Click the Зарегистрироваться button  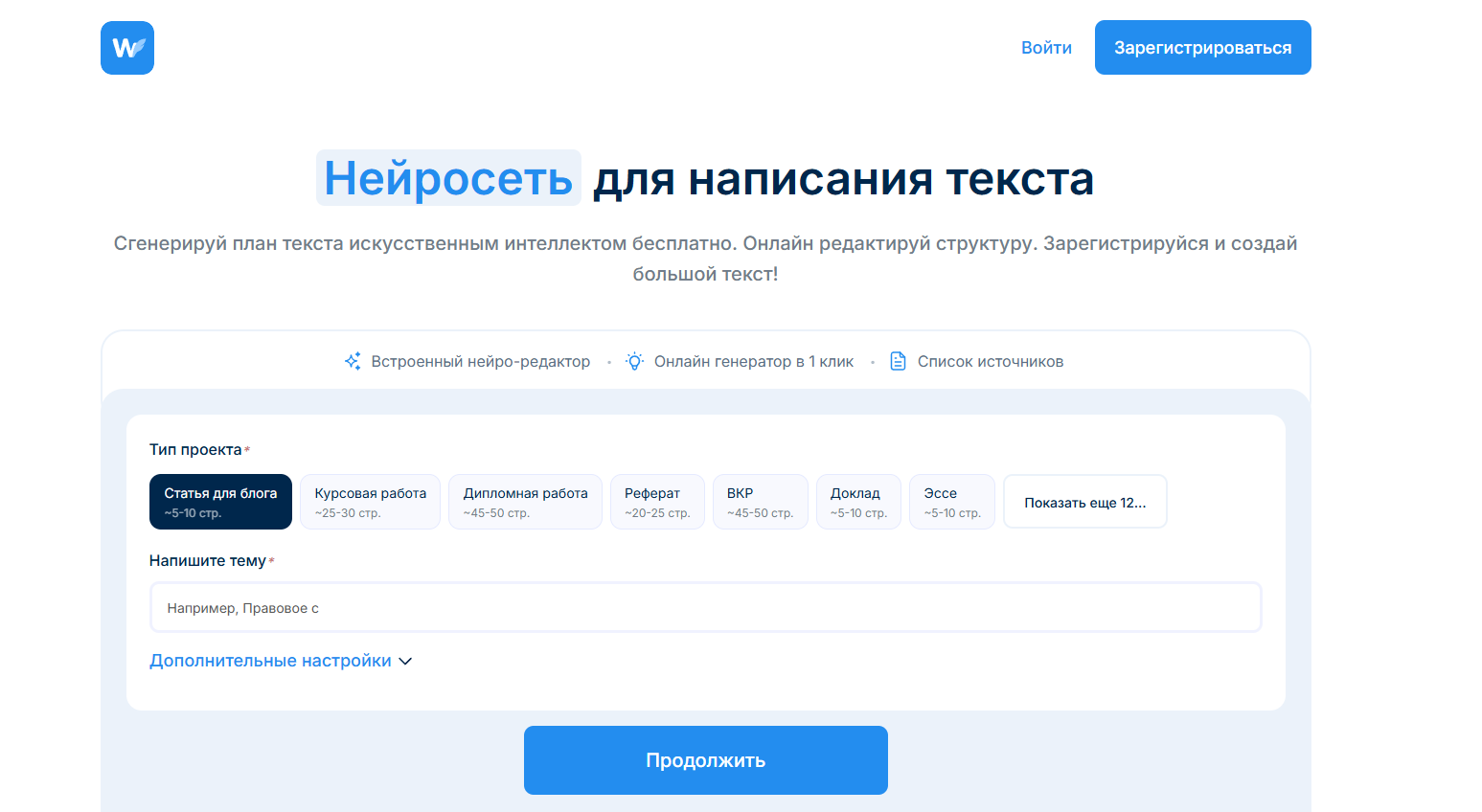tap(1203, 48)
